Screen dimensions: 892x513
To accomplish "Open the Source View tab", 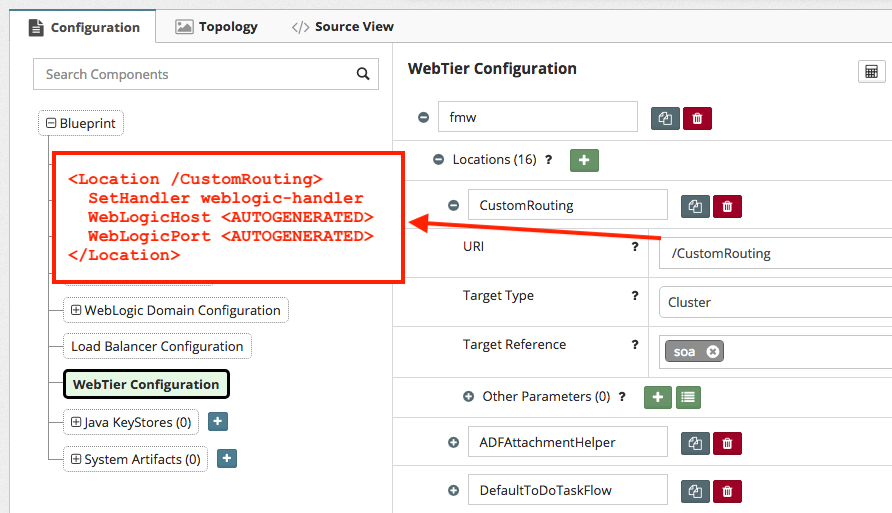I will (x=343, y=27).
